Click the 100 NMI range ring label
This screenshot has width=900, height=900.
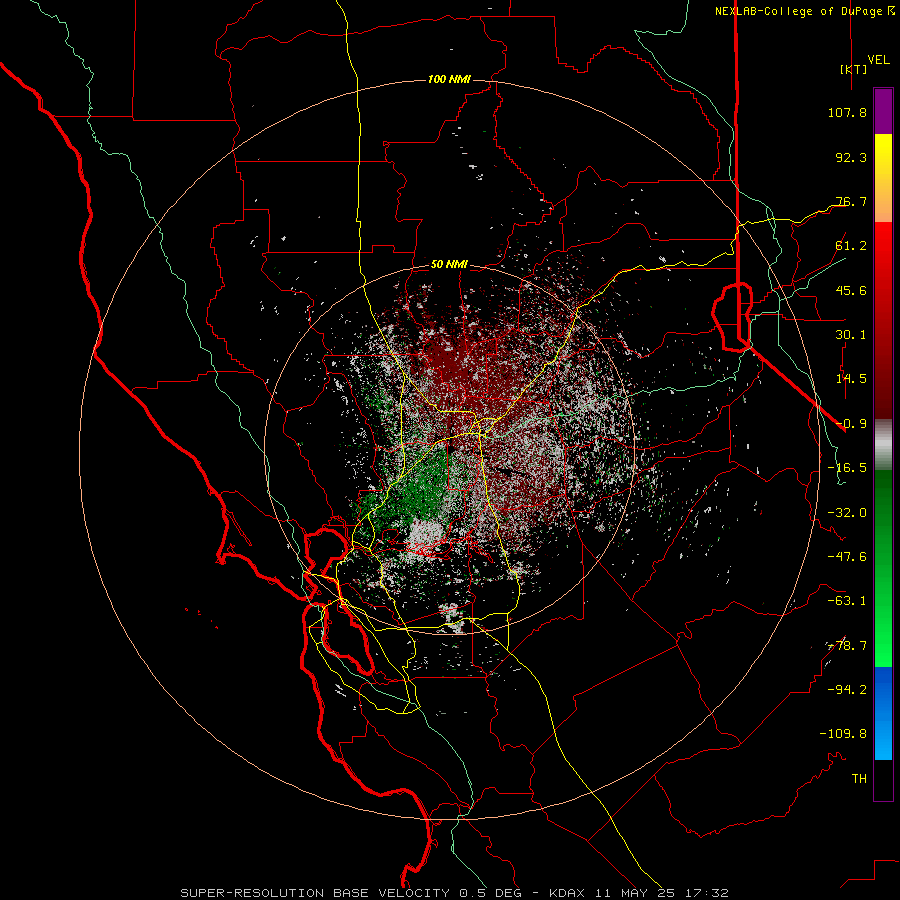click(x=449, y=79)
